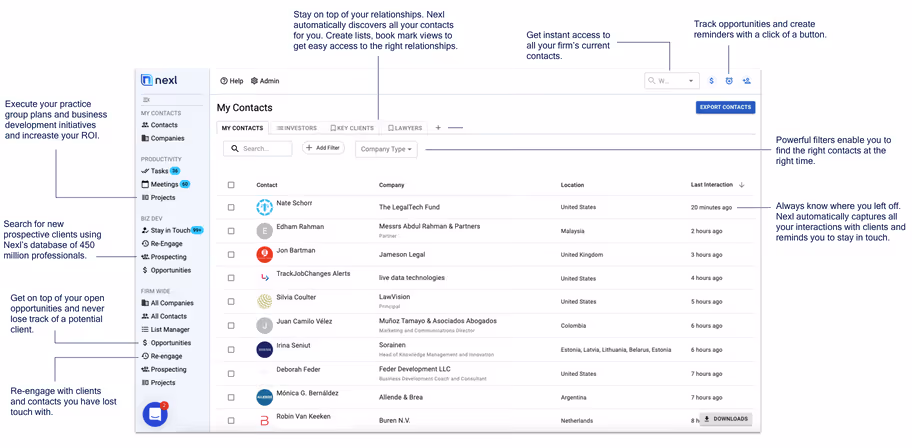Screen dimensions: 912x448
Task: Tick Irina Seniut row checkbox
Action: coord(231,350)
